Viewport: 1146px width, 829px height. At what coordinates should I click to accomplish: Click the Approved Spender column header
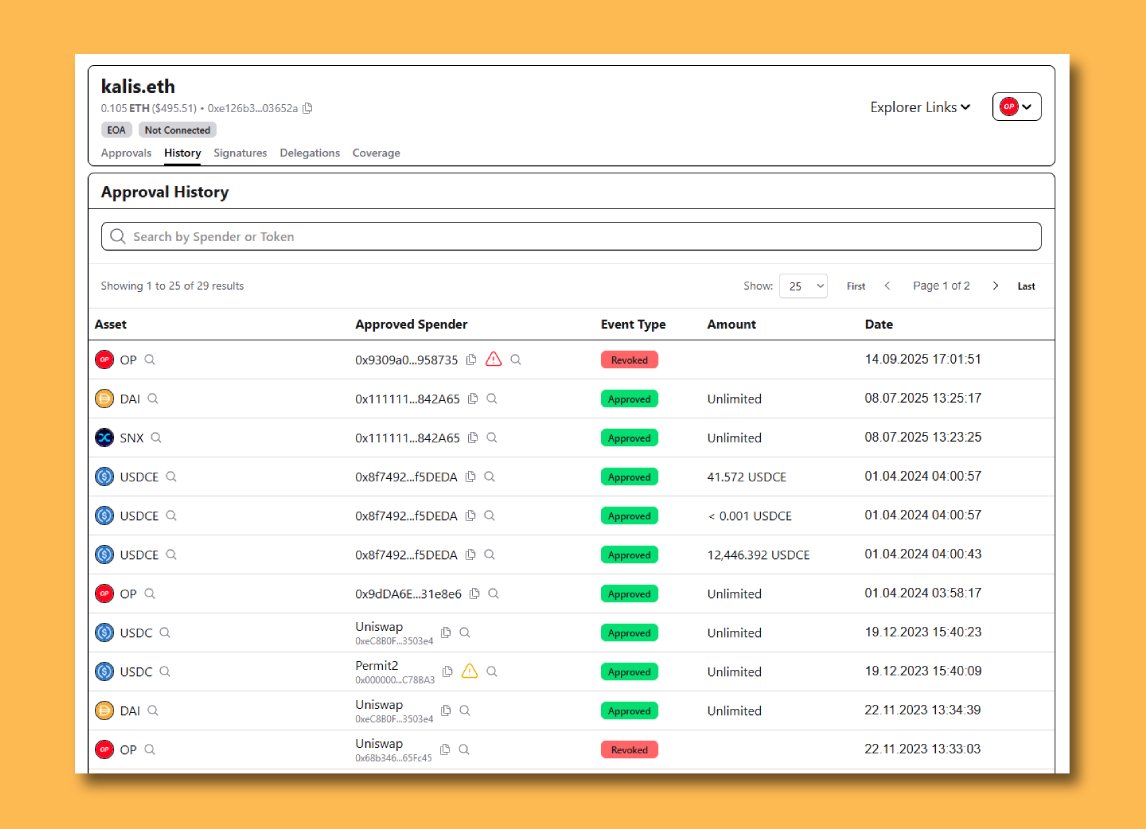pyautogui.click(x=411, y=324)
